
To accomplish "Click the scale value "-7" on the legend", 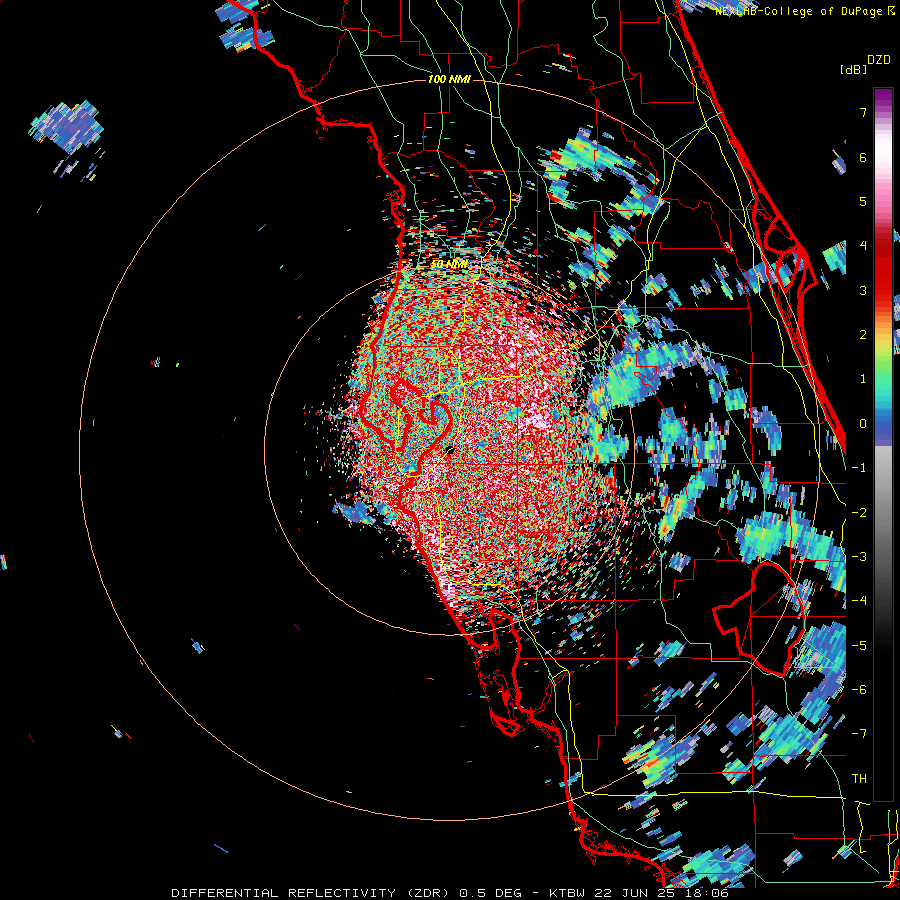I will tap(859, 734).
